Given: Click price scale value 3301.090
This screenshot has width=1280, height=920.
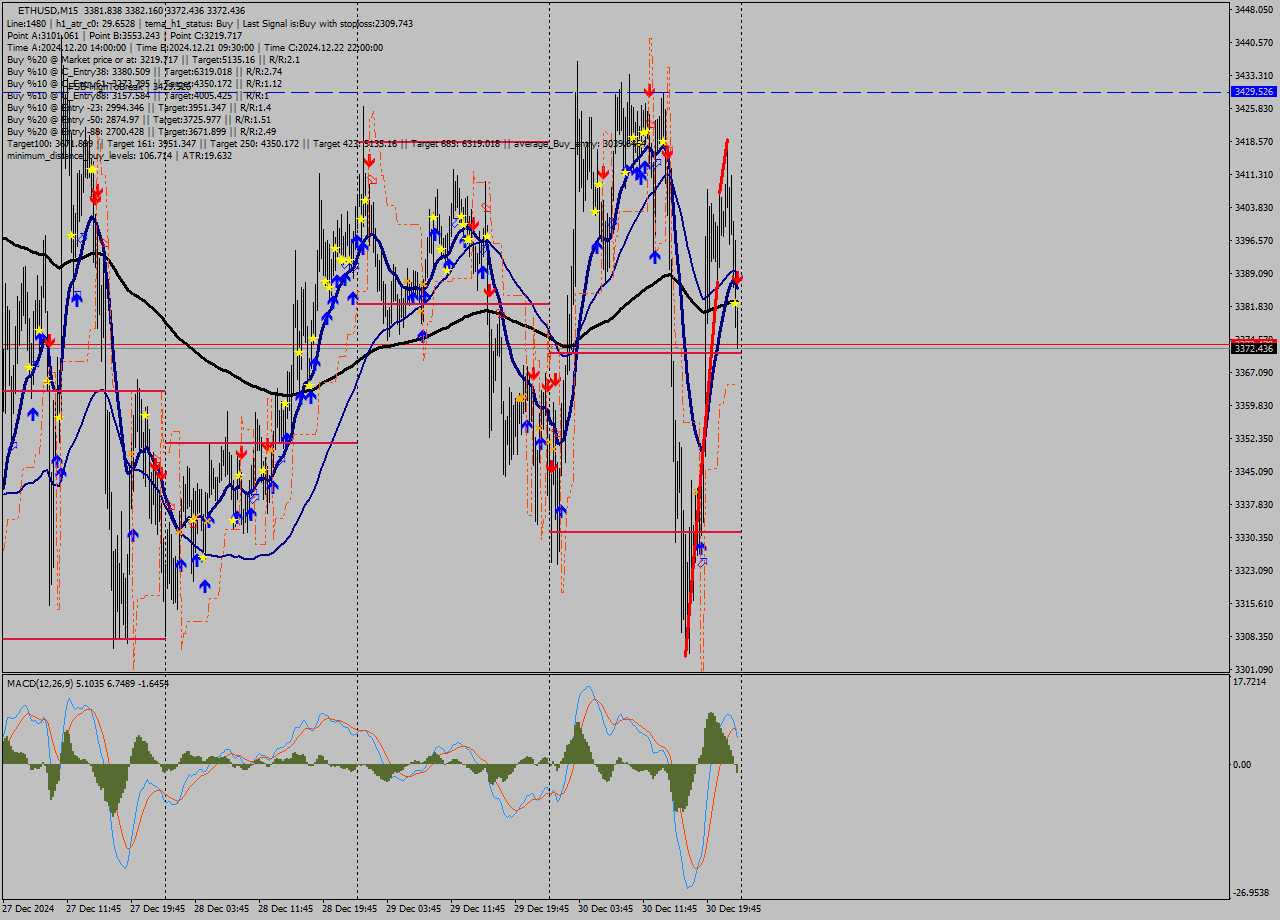Looking at the screenshot, I should (x=1253, y=669).
